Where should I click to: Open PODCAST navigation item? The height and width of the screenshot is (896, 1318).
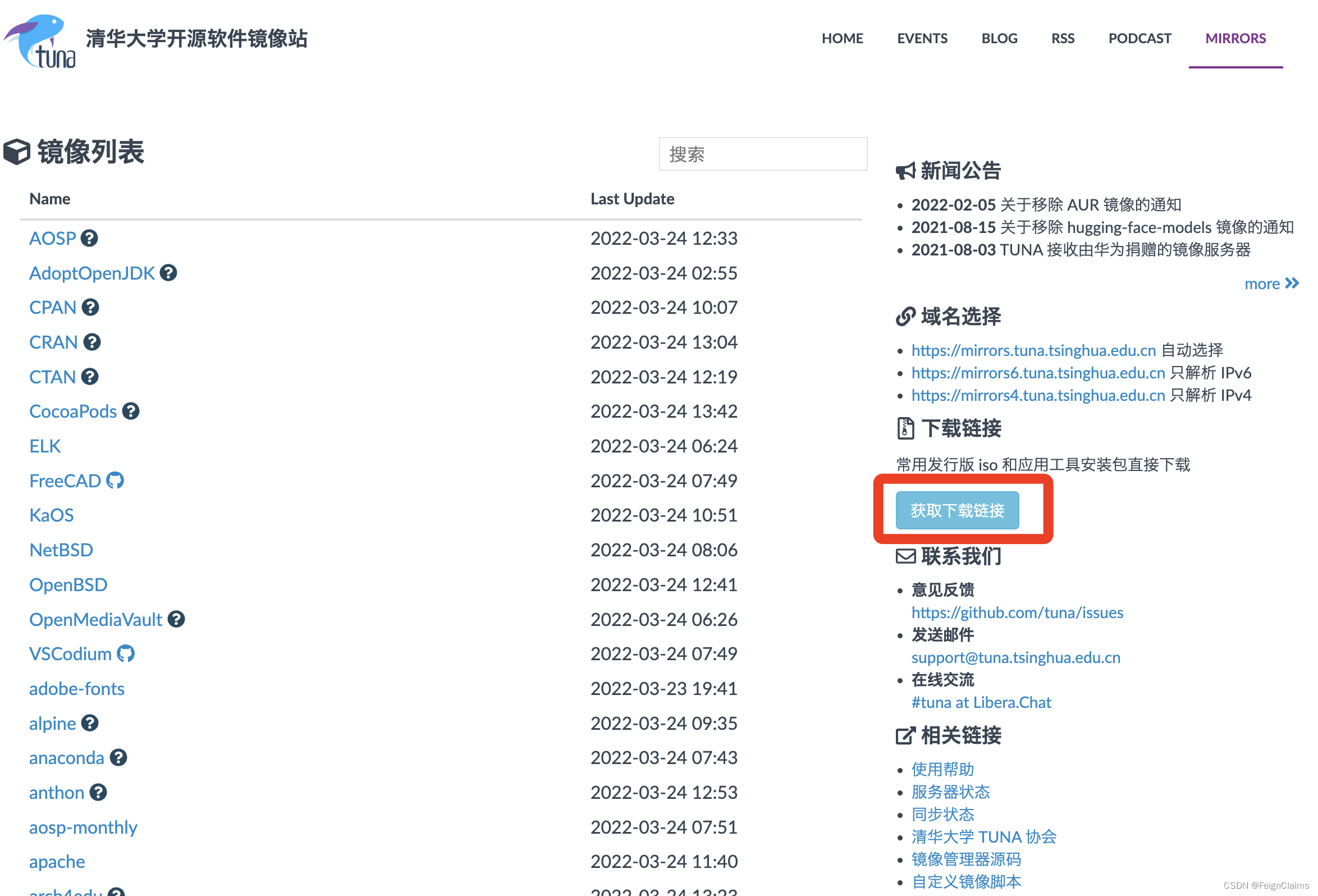[1139, 39]
